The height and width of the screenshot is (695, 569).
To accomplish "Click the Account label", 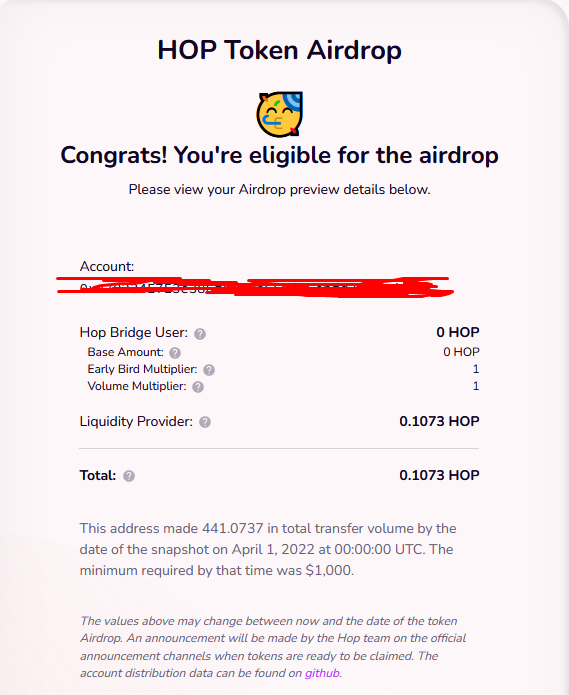I will click(107, 266).
